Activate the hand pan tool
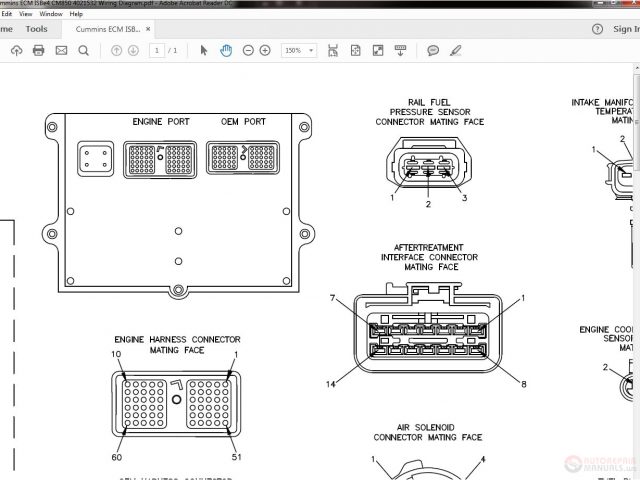 (x=226, y=50)
